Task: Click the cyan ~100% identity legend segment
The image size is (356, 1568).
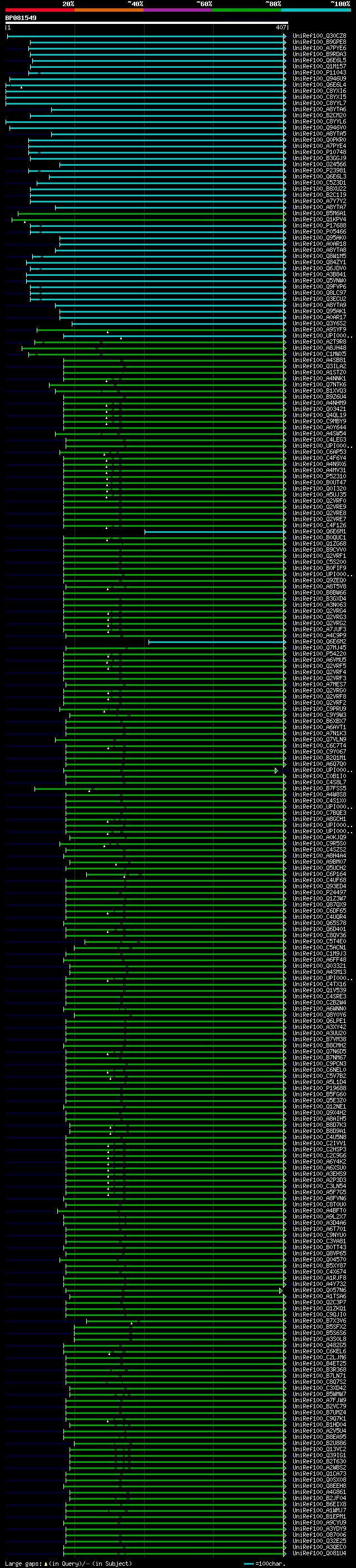Action: 316,10
